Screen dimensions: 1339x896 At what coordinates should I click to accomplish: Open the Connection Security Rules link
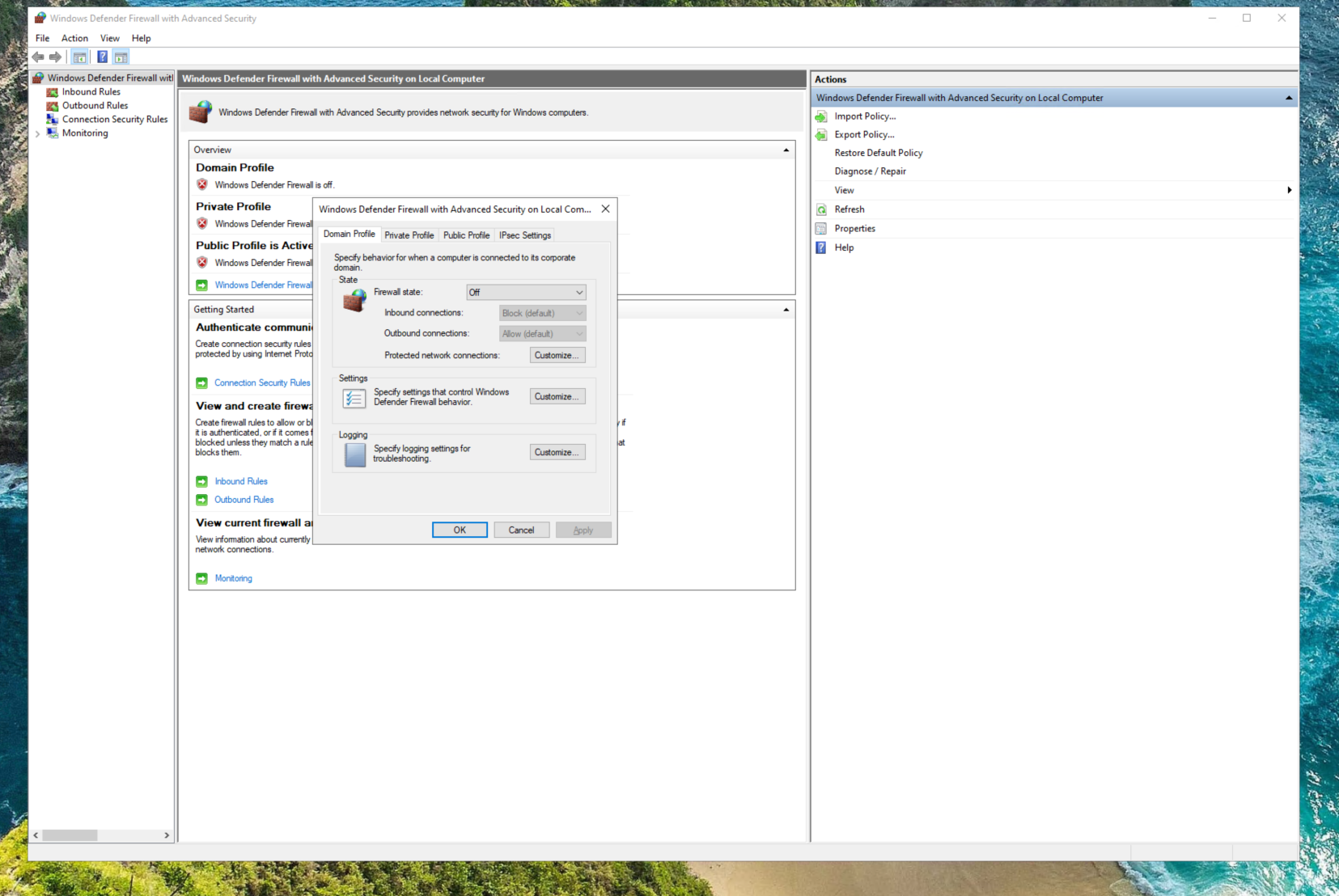click(x=262, y=383)
